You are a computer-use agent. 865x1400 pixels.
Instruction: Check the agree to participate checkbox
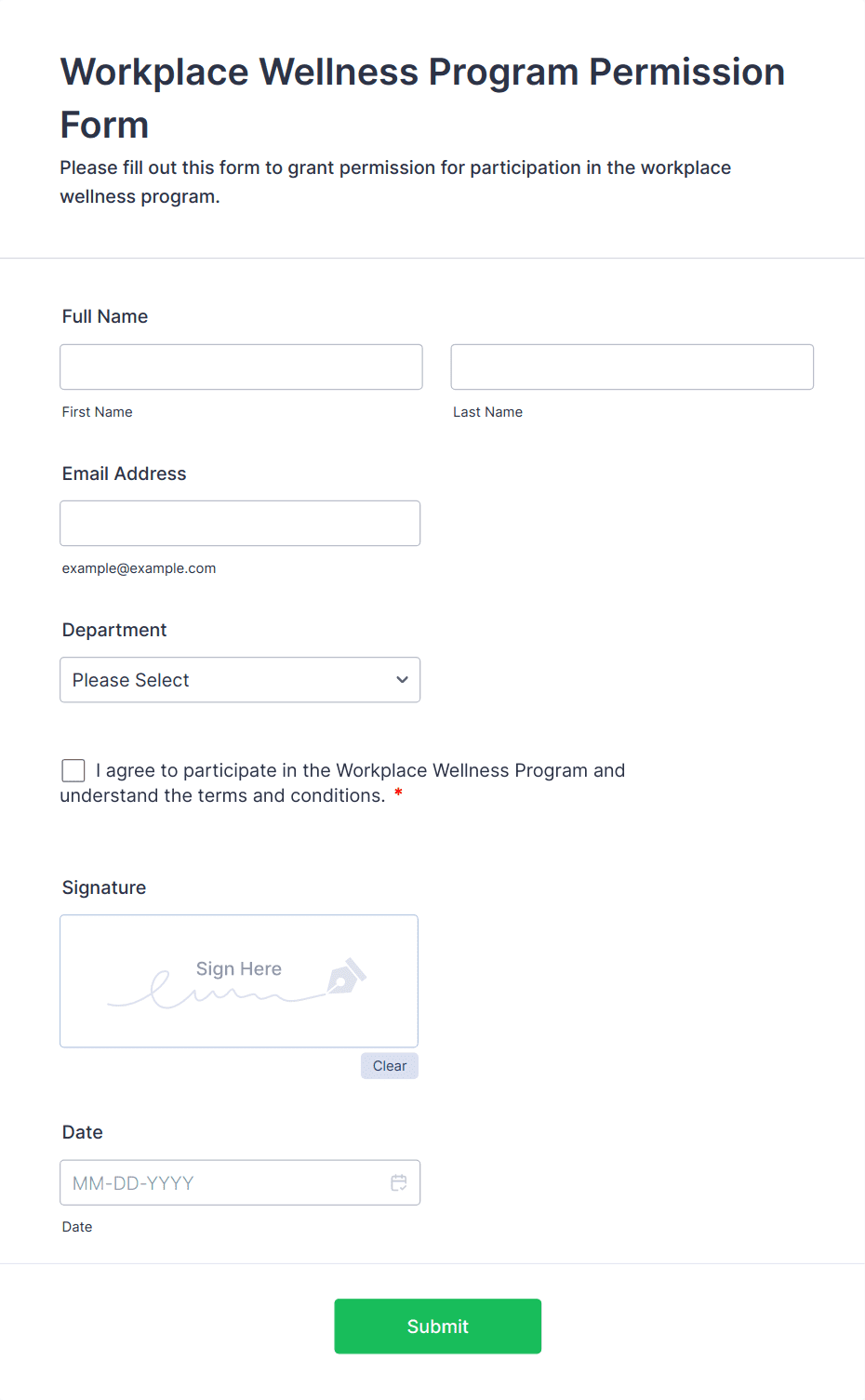[x=73, y=770]
